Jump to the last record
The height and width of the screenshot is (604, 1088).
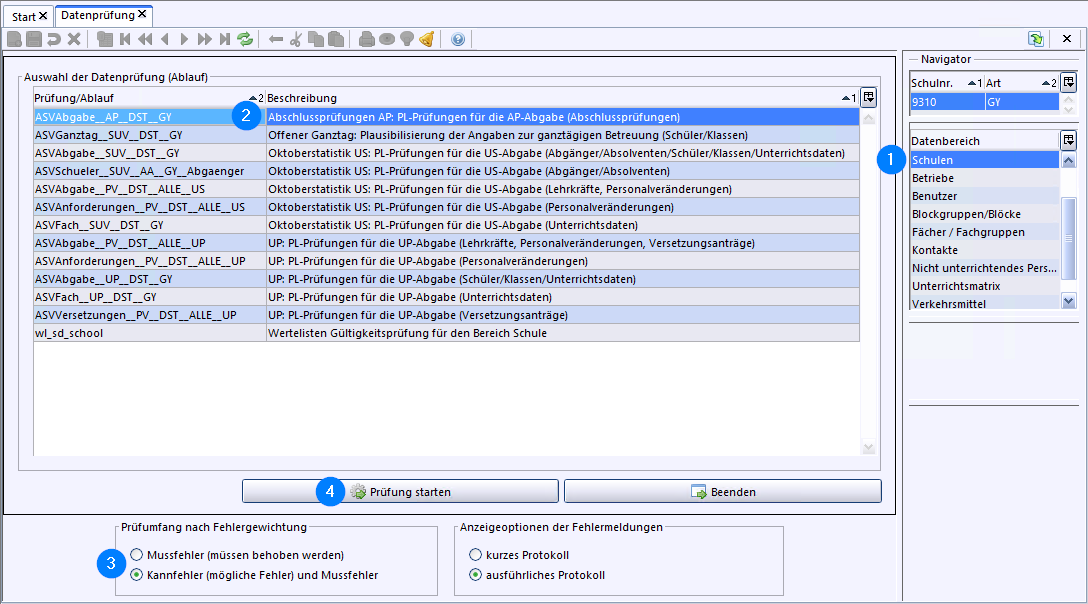click(x=225, y=39)
